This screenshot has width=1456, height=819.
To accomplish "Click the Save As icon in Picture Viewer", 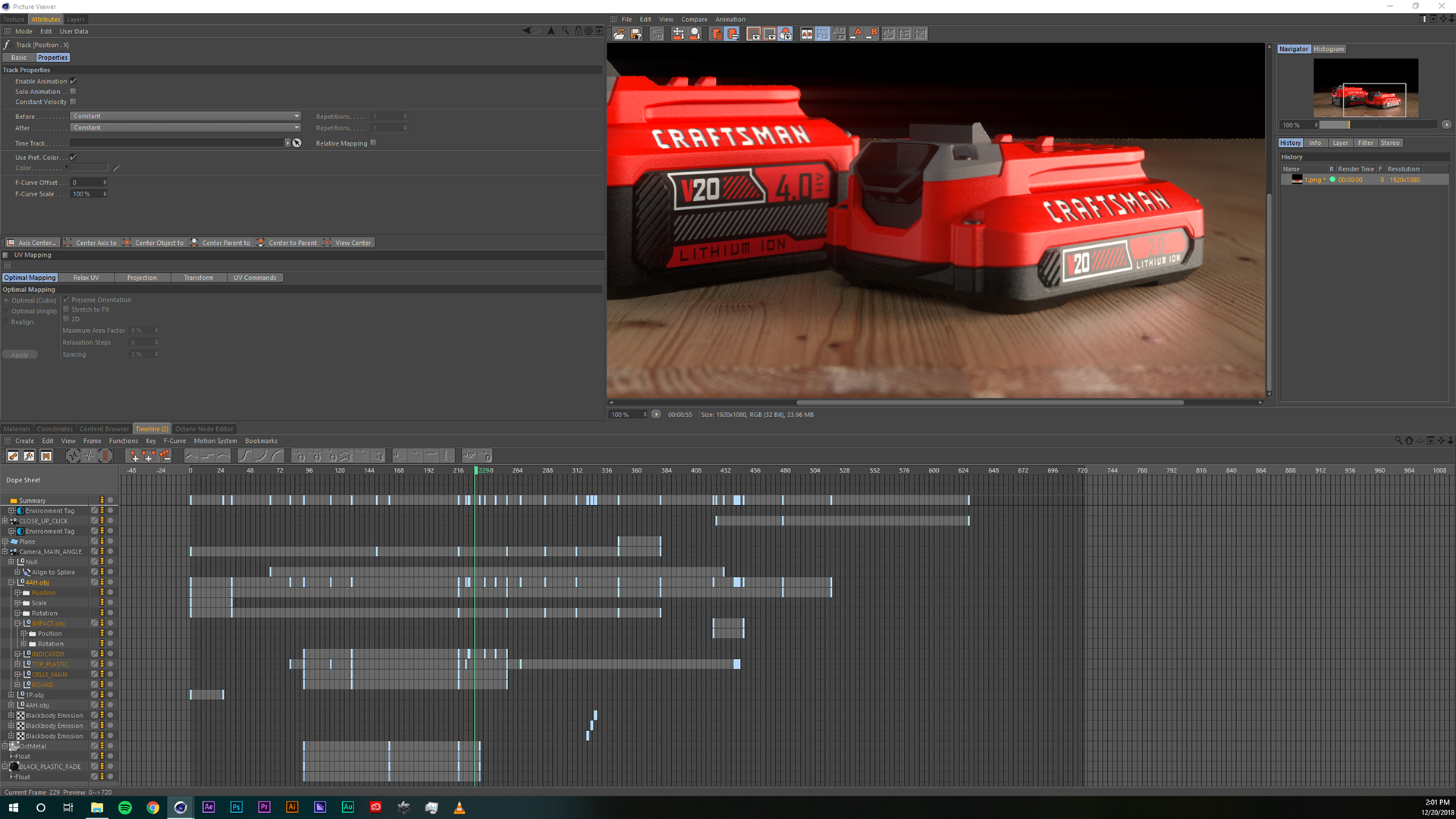I will coord(636,34).
